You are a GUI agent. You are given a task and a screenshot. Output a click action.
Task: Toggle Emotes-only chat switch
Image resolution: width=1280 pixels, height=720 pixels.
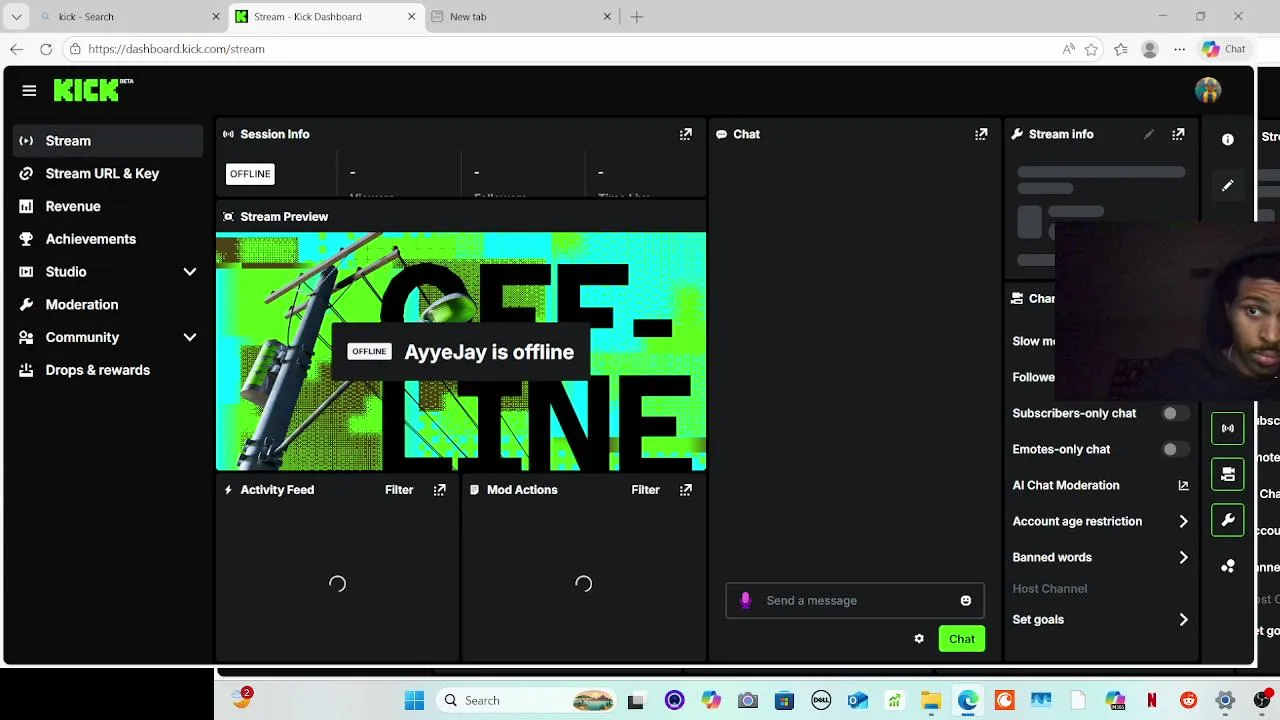pos(1175,449)
